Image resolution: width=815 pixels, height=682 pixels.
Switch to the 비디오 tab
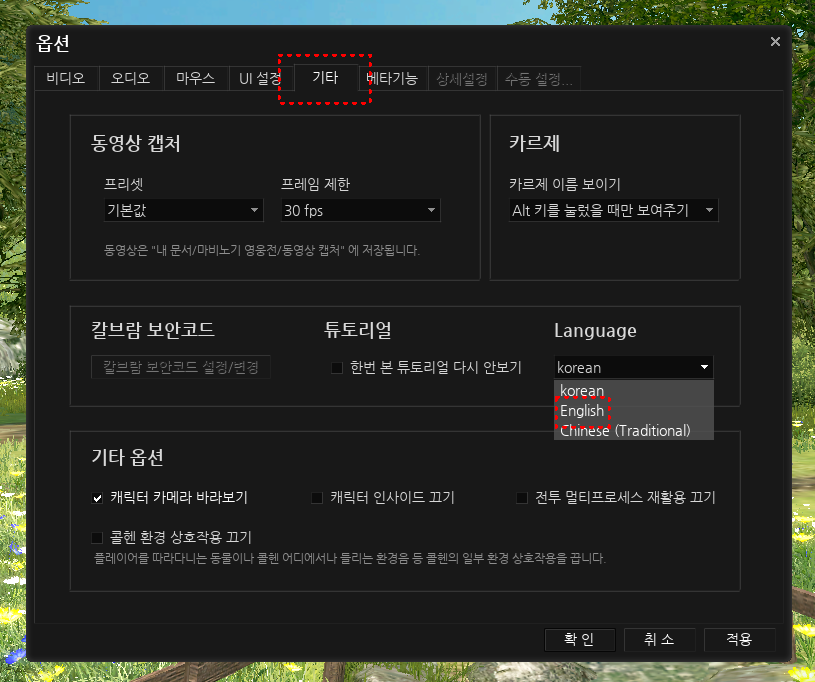click(66, 78)
